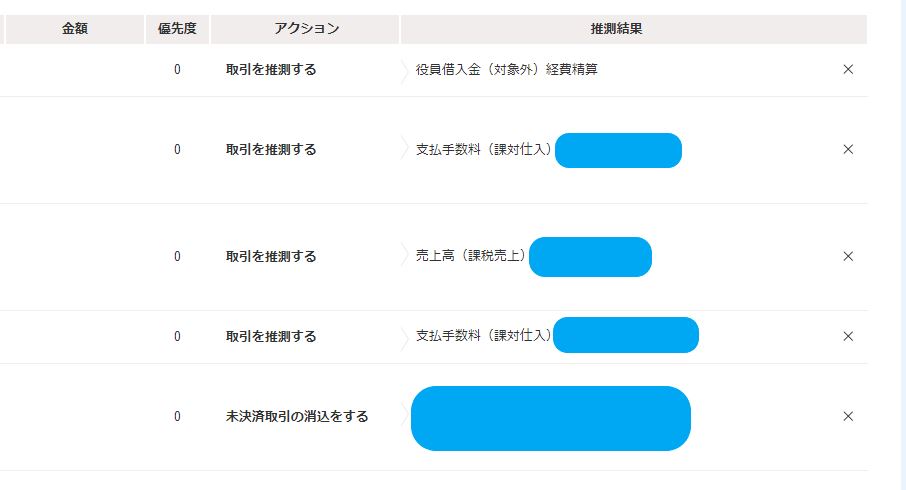
Task: Click the vertical scrollbar on the right edge
Action: click(x=897, y=245)
